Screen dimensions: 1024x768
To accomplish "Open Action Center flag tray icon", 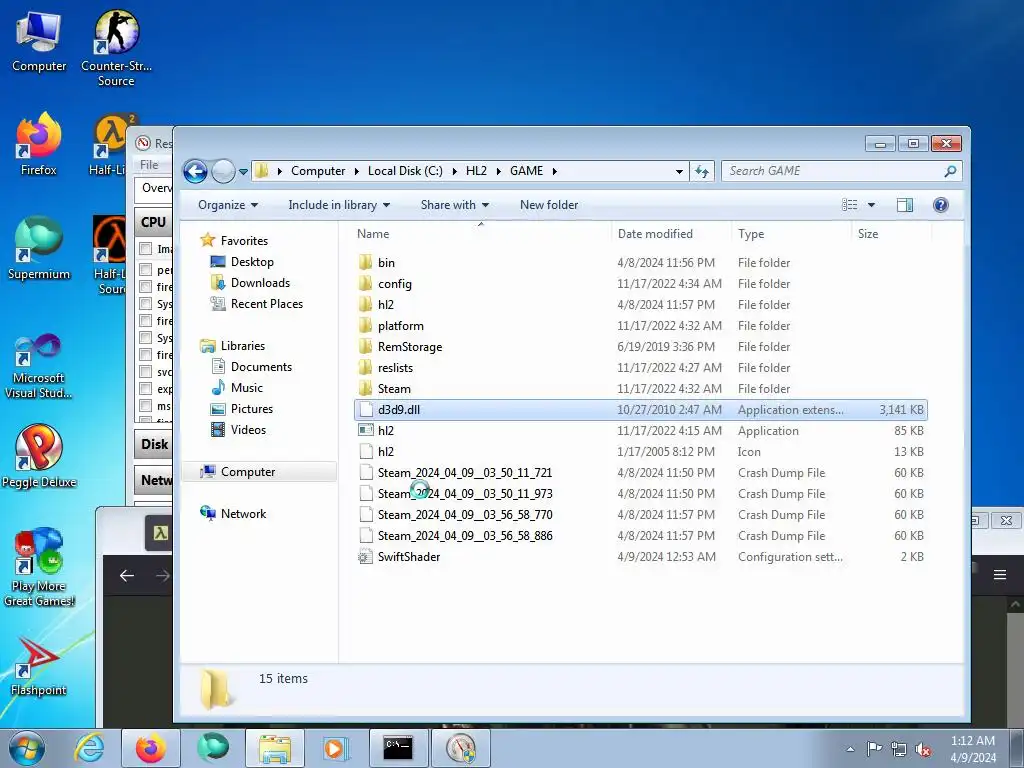I will (x=874, y=749).
